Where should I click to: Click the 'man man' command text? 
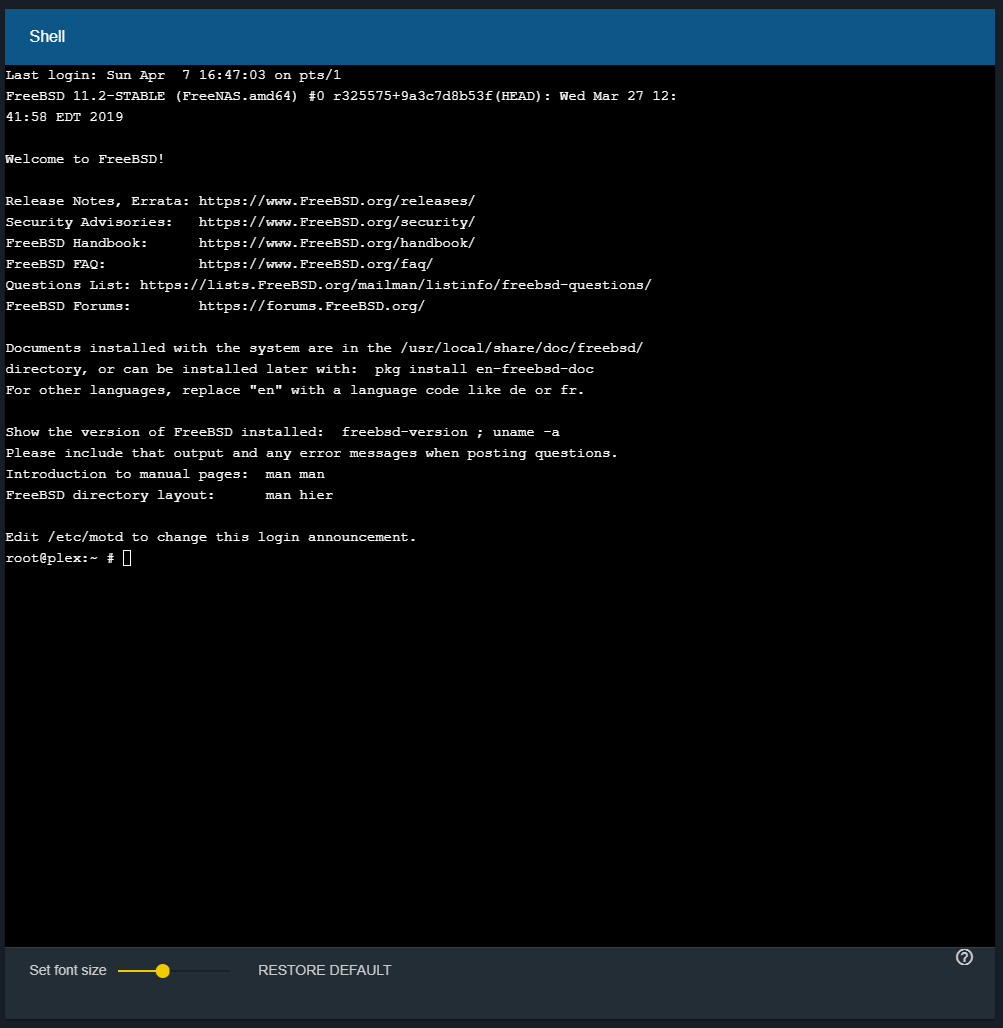coord(295,474)
